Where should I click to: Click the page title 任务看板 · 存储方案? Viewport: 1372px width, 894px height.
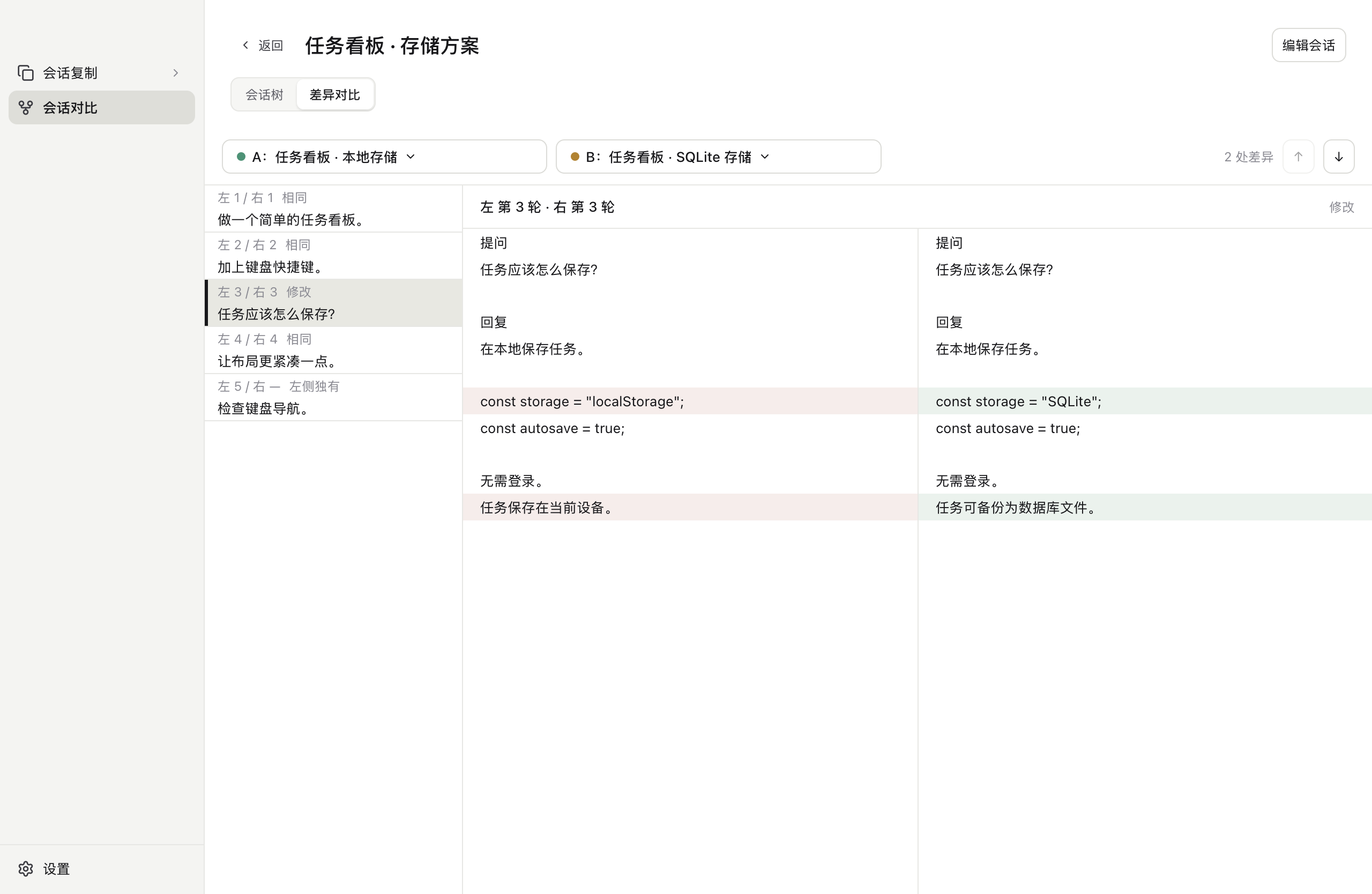(x=392, y=46)
